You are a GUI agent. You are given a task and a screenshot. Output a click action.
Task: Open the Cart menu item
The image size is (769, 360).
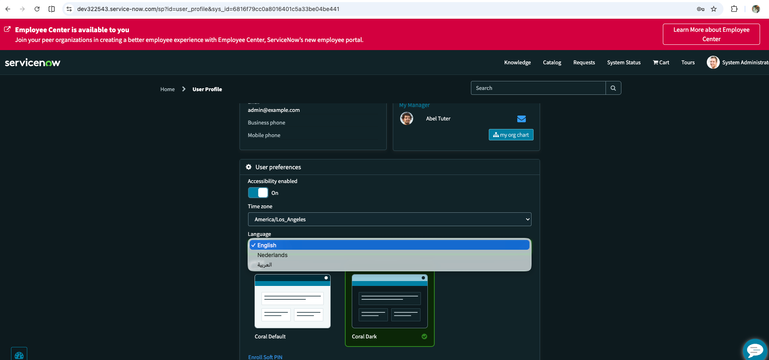click(x=661, y=62)
